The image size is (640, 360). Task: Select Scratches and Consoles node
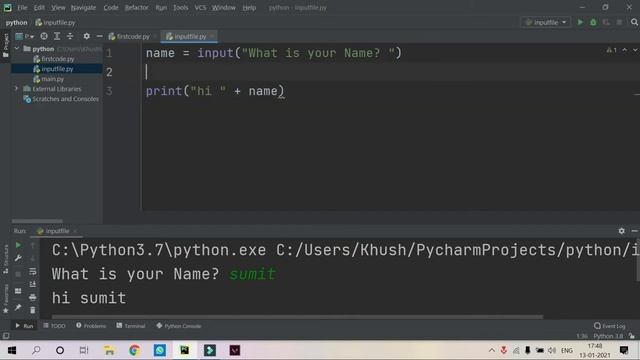(65, 99)
